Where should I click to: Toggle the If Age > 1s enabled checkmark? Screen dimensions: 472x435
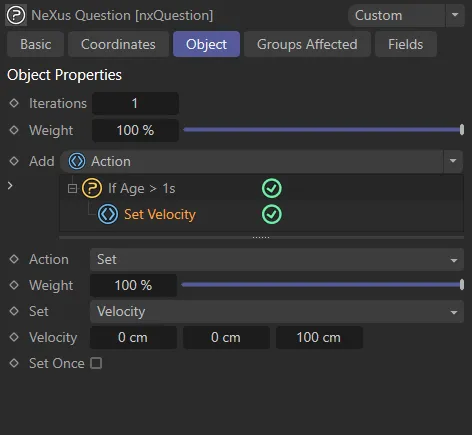272,188
